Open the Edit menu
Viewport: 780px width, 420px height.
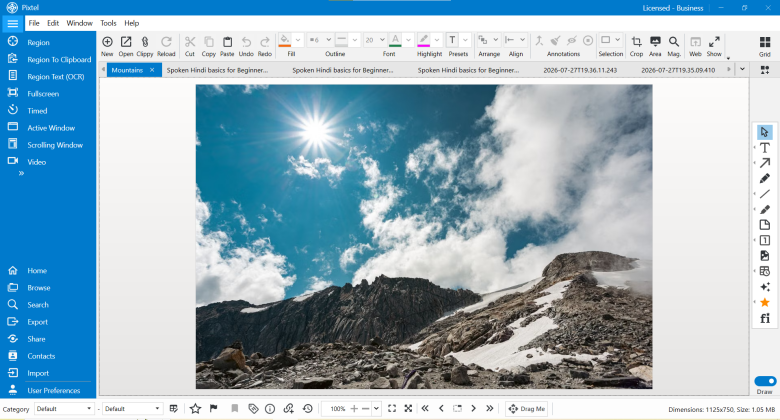point(53,23)
